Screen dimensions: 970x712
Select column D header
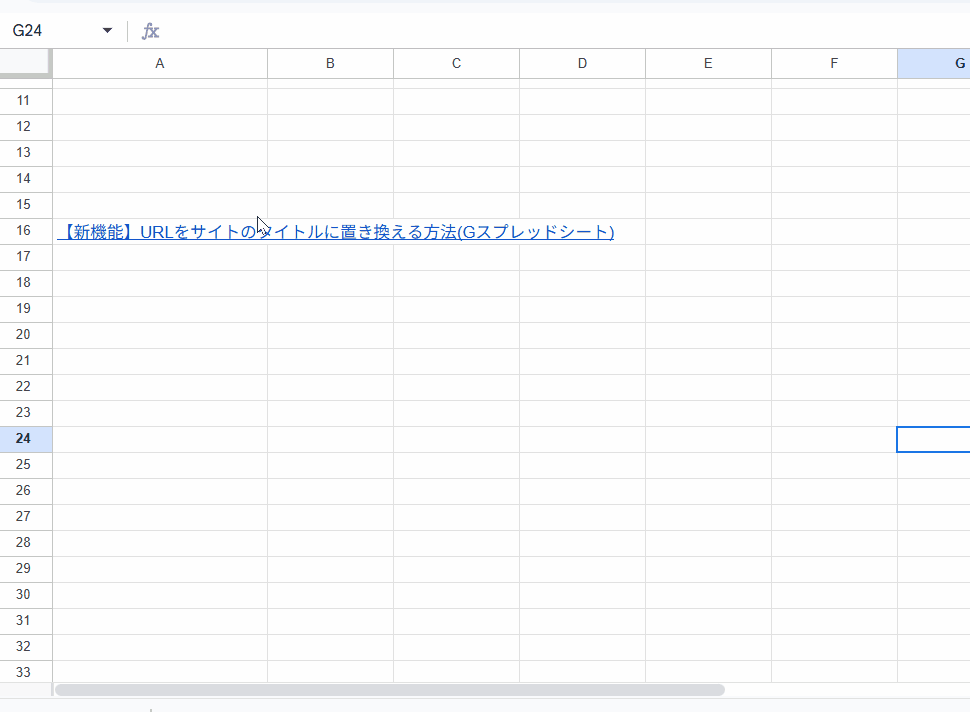pos(582,63)
